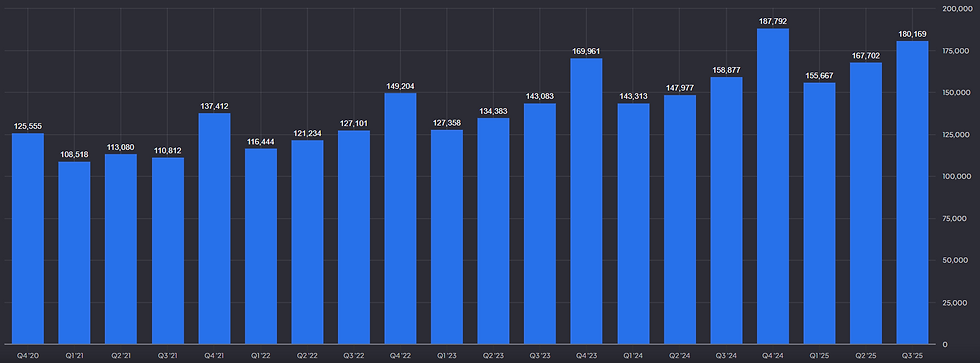Click the value label 113,080
The image size is (980, 363).
[121, 147]
